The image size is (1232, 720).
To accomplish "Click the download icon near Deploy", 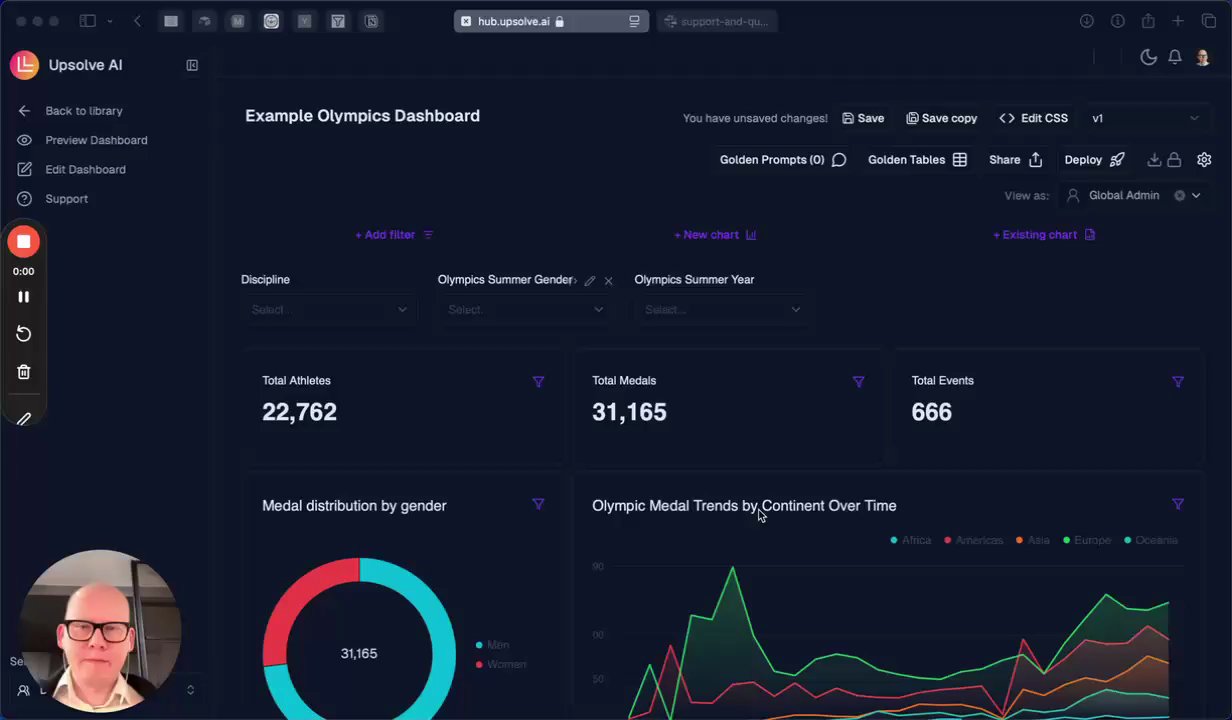I will tap(1154, 160).
